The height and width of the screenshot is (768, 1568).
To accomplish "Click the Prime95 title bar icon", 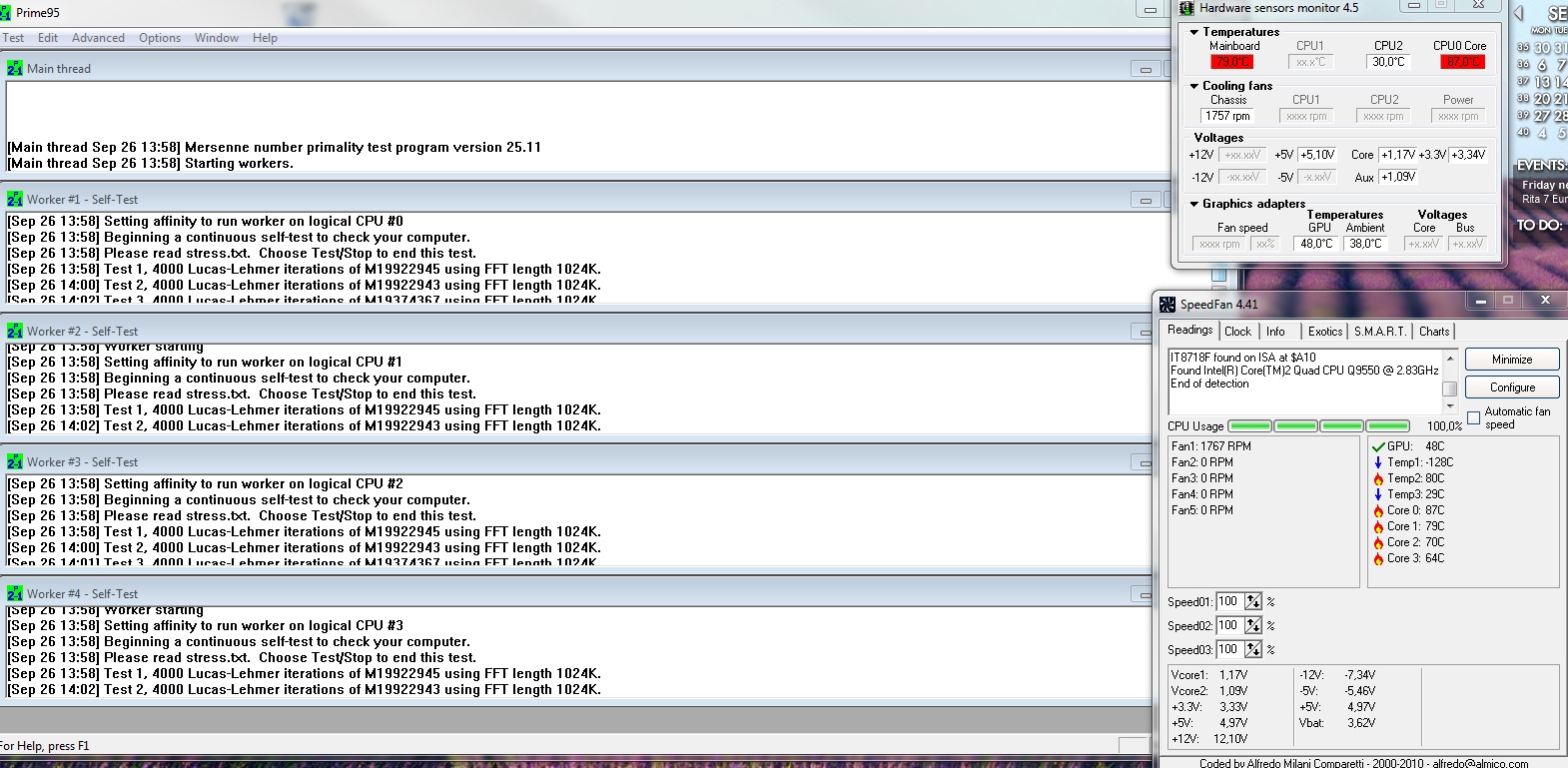I will click(x=5, y=13).
